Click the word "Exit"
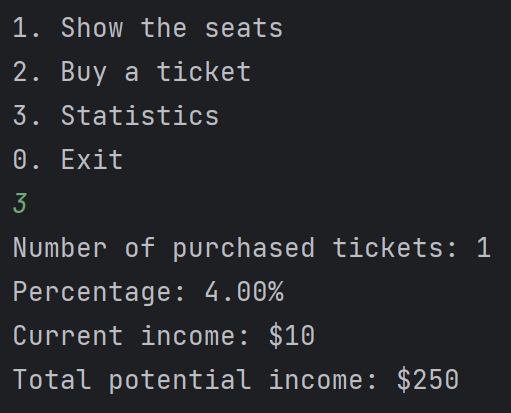The width and height of the screenshot is (511, 413). click(92, 160)
